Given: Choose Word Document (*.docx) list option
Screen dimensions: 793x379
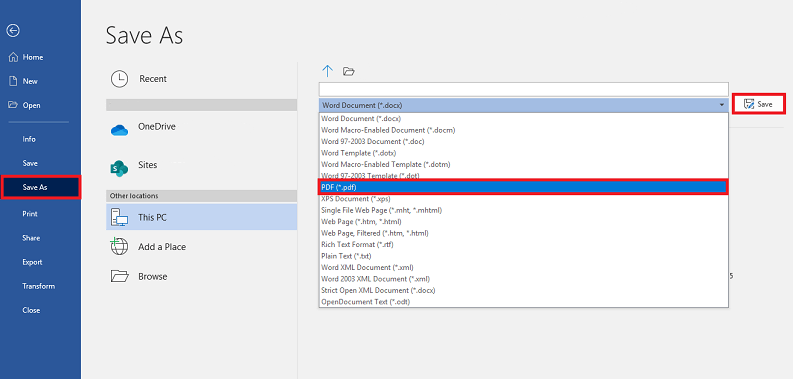Looking at the screenshot, I should coord(523,118).
